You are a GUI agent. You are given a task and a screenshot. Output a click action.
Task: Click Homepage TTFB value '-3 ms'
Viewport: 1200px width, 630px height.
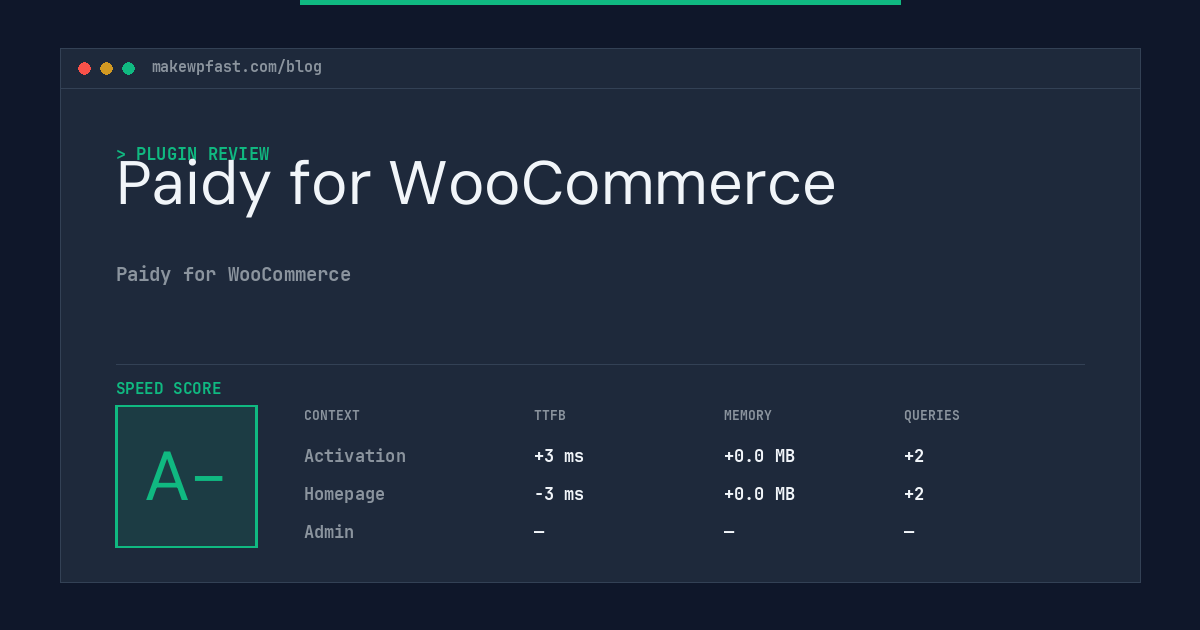coord(559,494)
